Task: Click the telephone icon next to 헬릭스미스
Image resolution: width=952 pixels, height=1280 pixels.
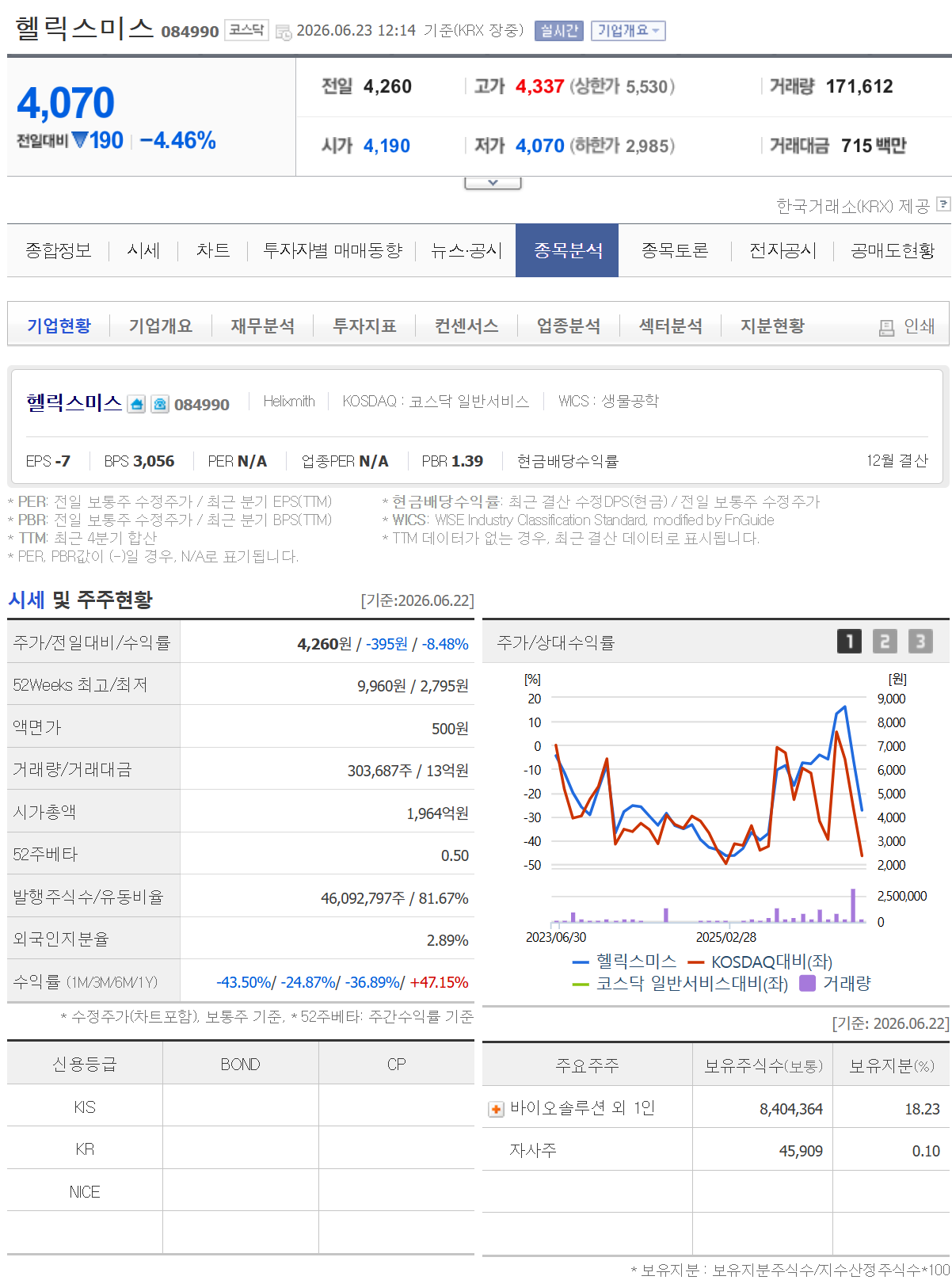Action: click(160, 404)
